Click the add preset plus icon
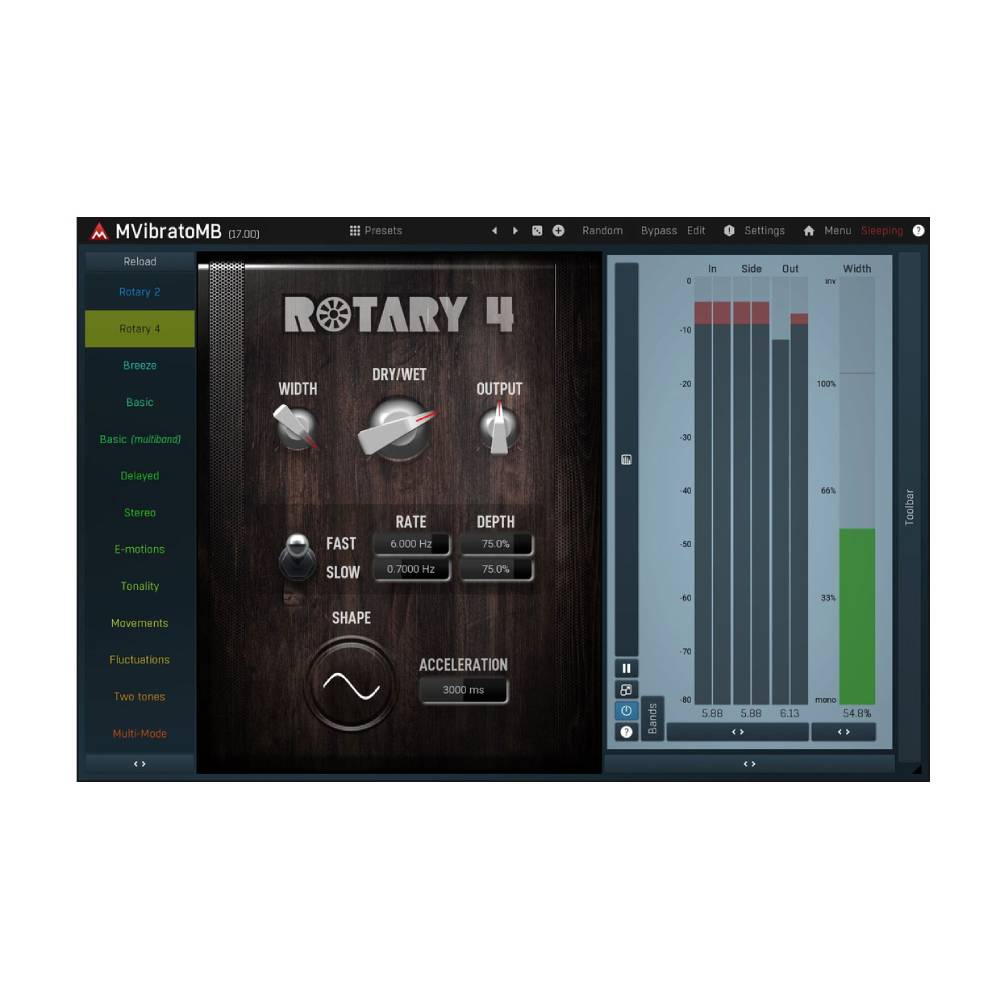 558,231
